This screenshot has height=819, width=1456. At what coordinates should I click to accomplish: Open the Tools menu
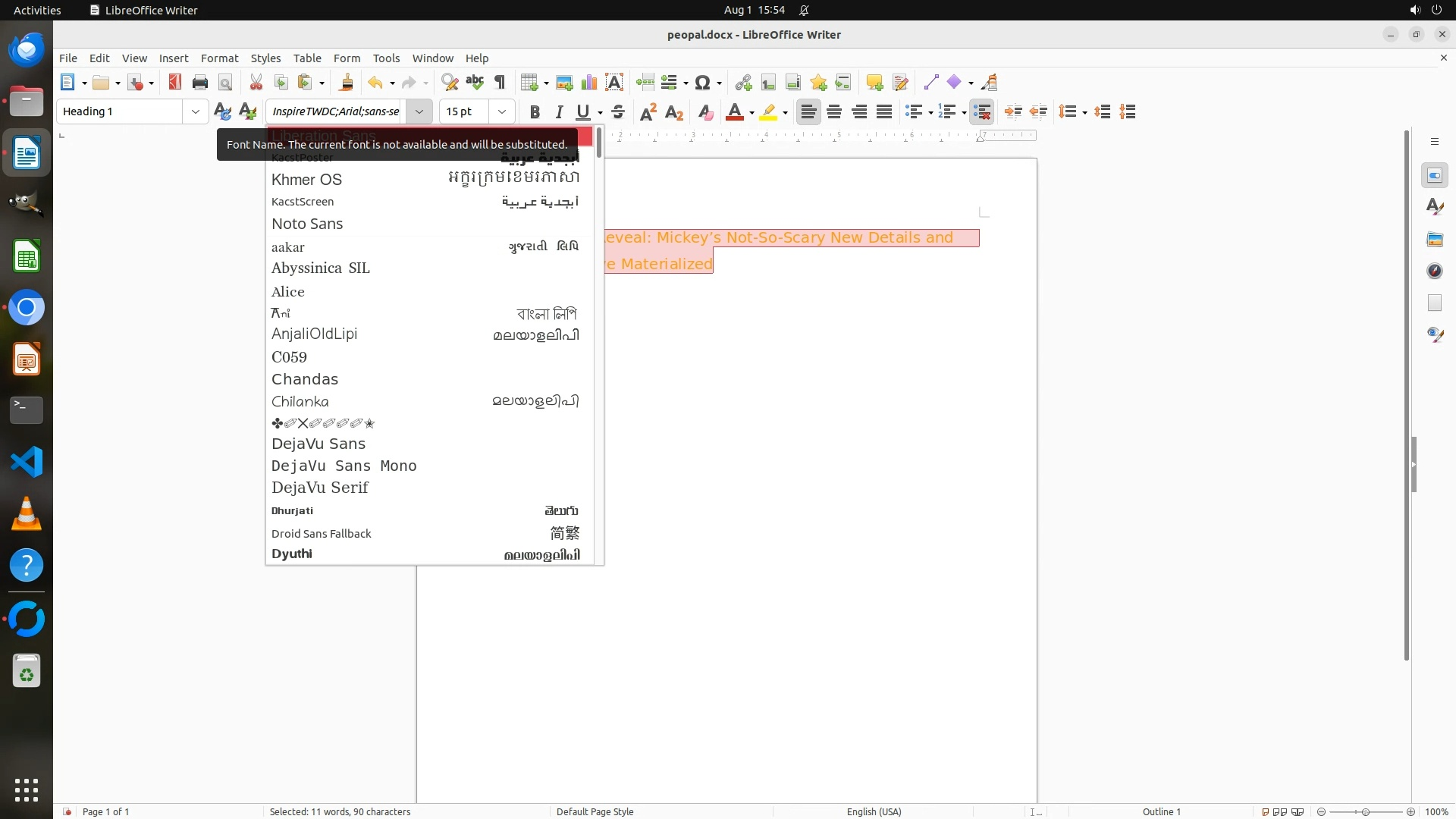click(386, 58)
